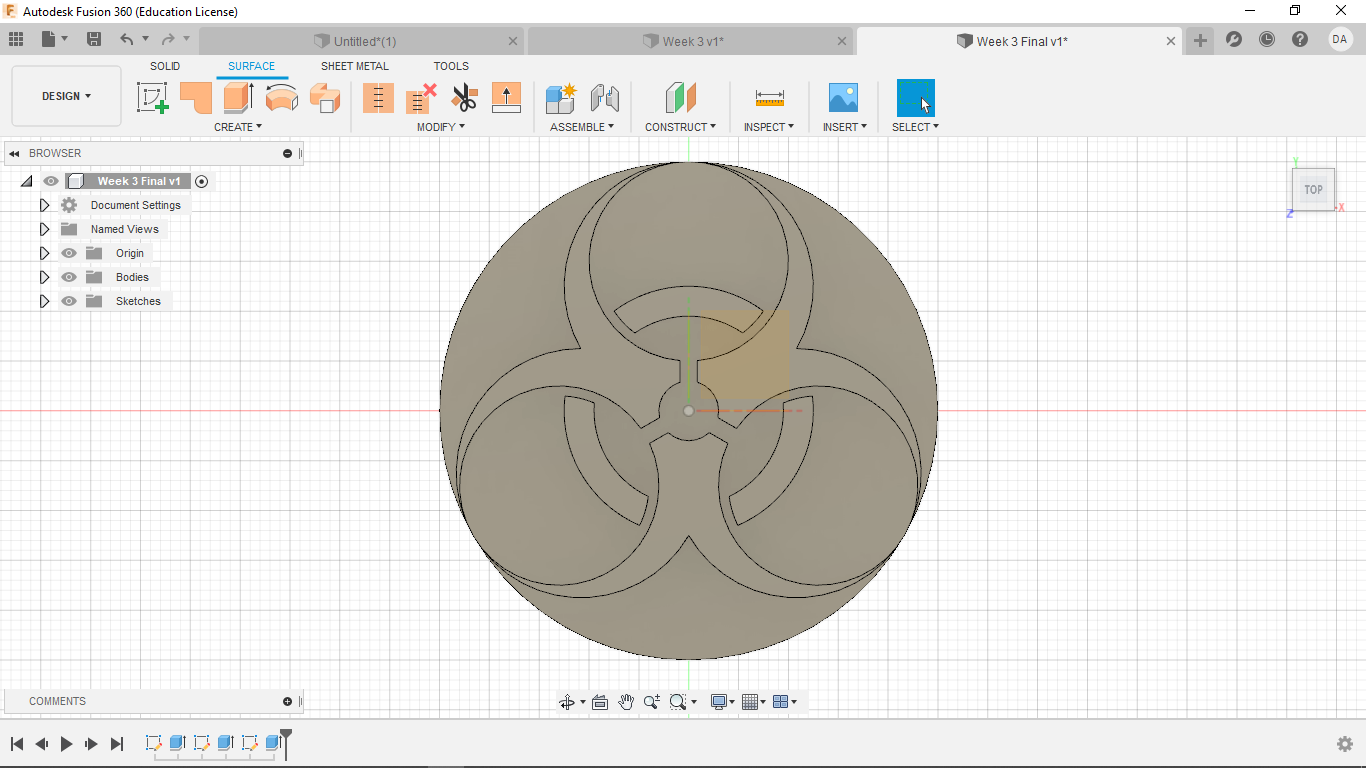Switch to the TOOLS tab
Image resolution: width=1366 pixels, height=768 pixels.
[451, 66]
